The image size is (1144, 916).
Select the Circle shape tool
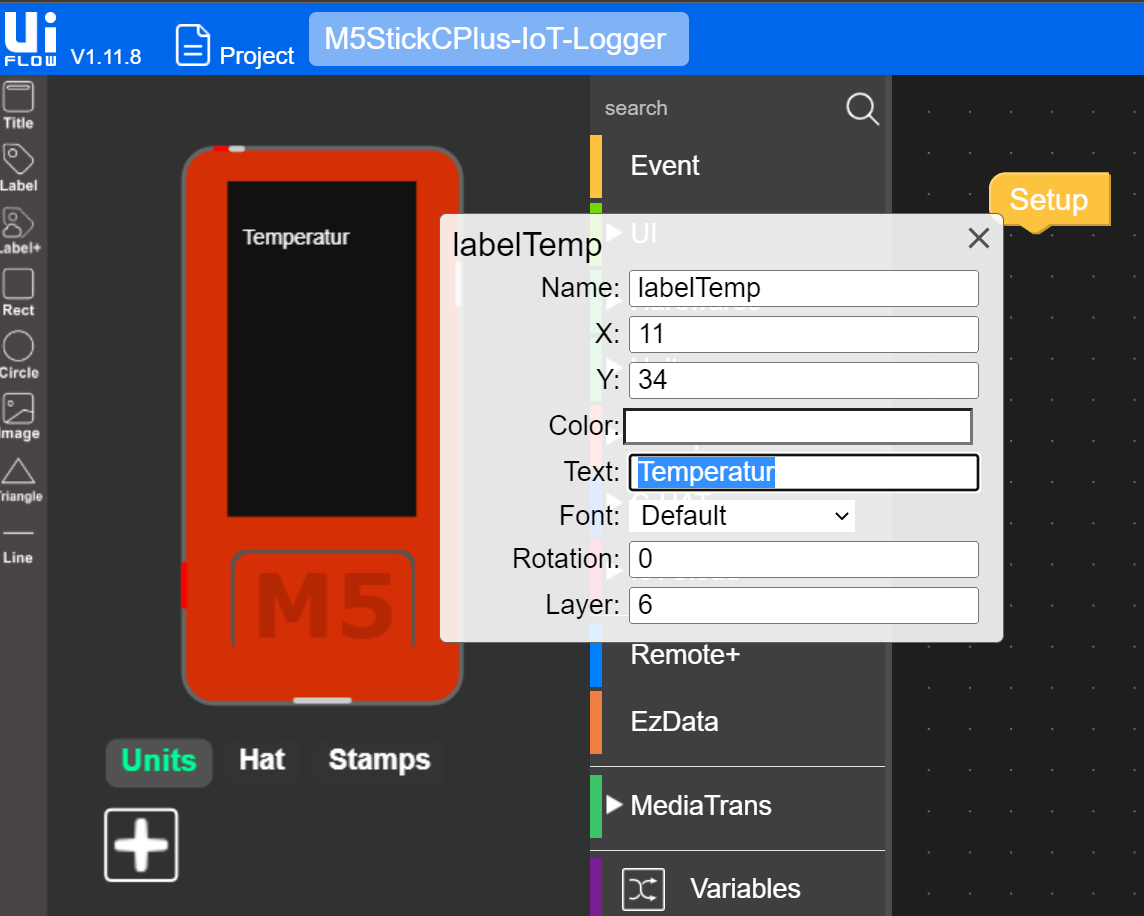18,355
